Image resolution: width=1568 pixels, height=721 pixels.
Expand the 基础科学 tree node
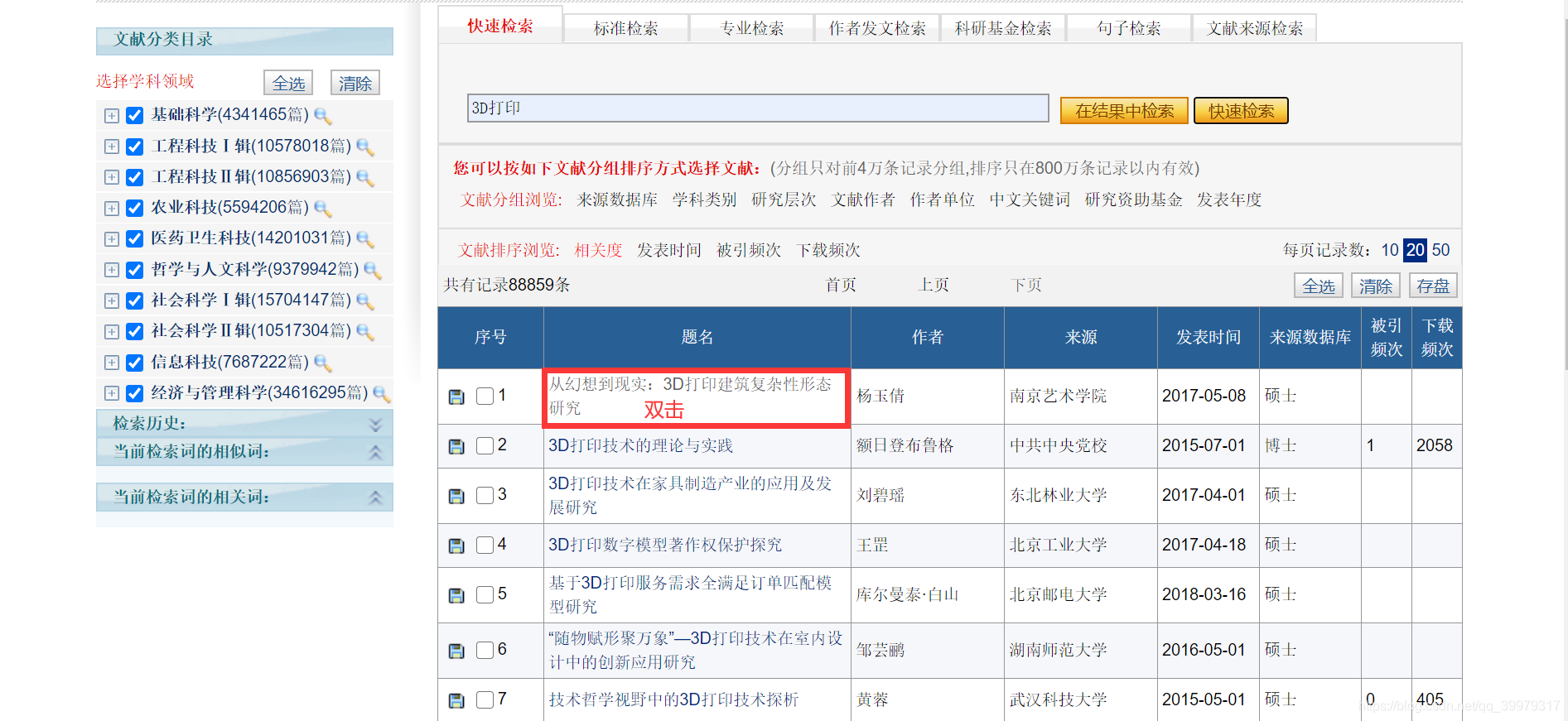112,116
